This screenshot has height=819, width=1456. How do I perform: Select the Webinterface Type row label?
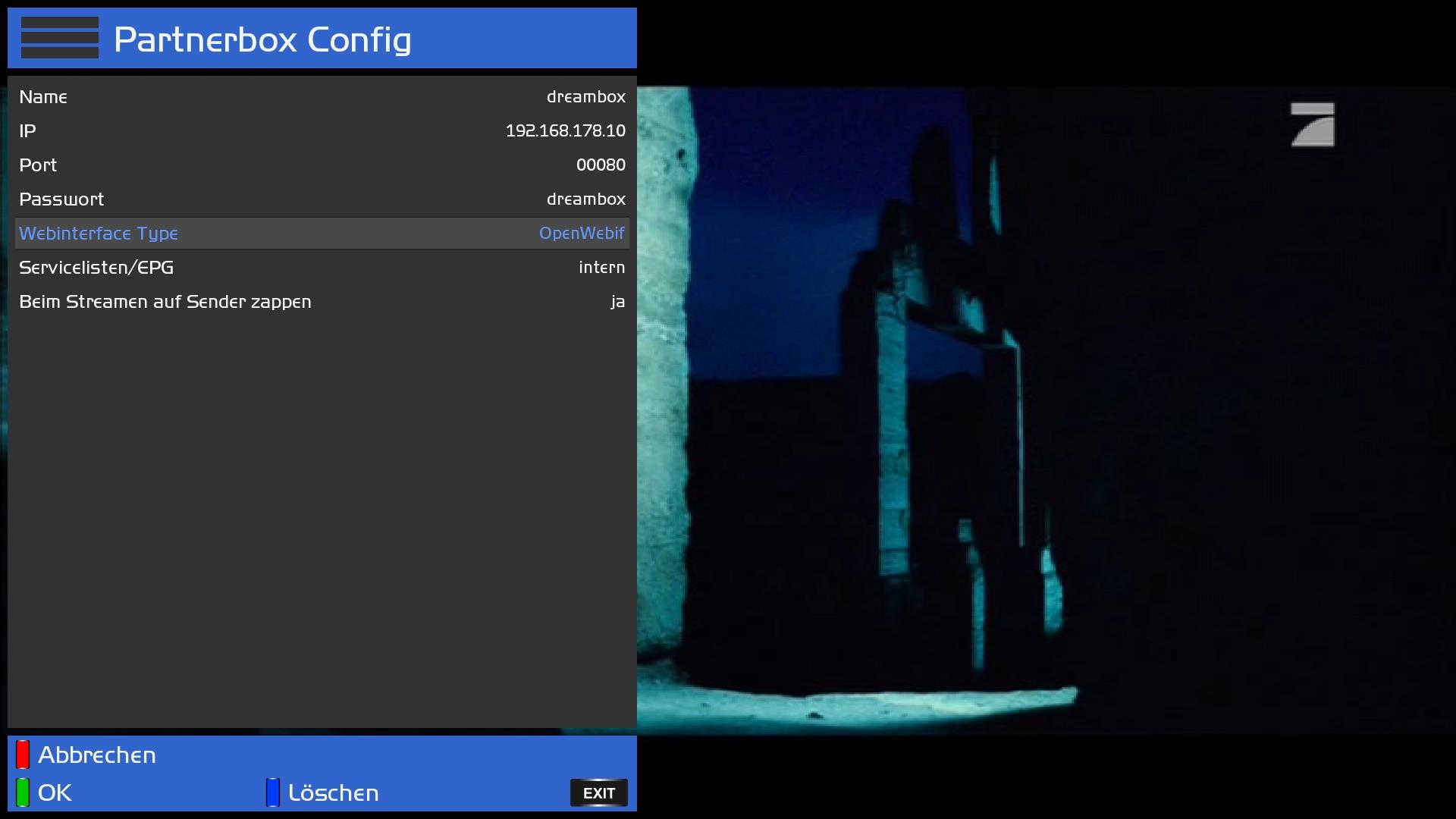pos(99,234)
